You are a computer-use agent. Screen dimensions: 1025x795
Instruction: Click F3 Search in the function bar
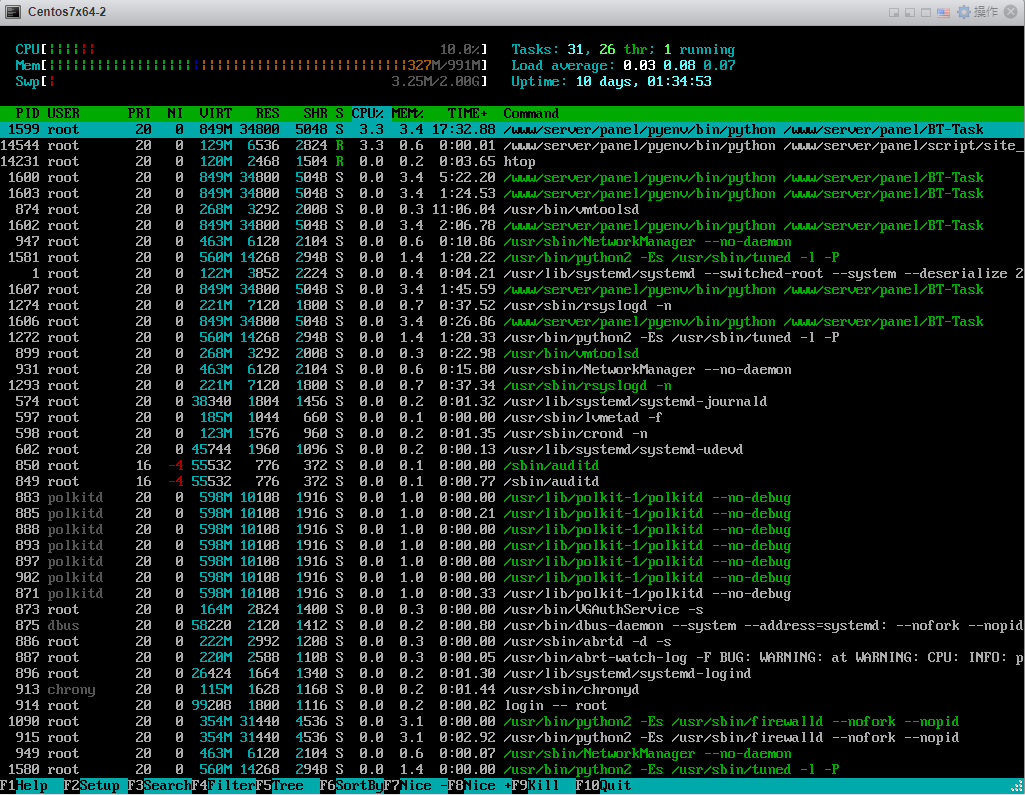tap(160, 785)
